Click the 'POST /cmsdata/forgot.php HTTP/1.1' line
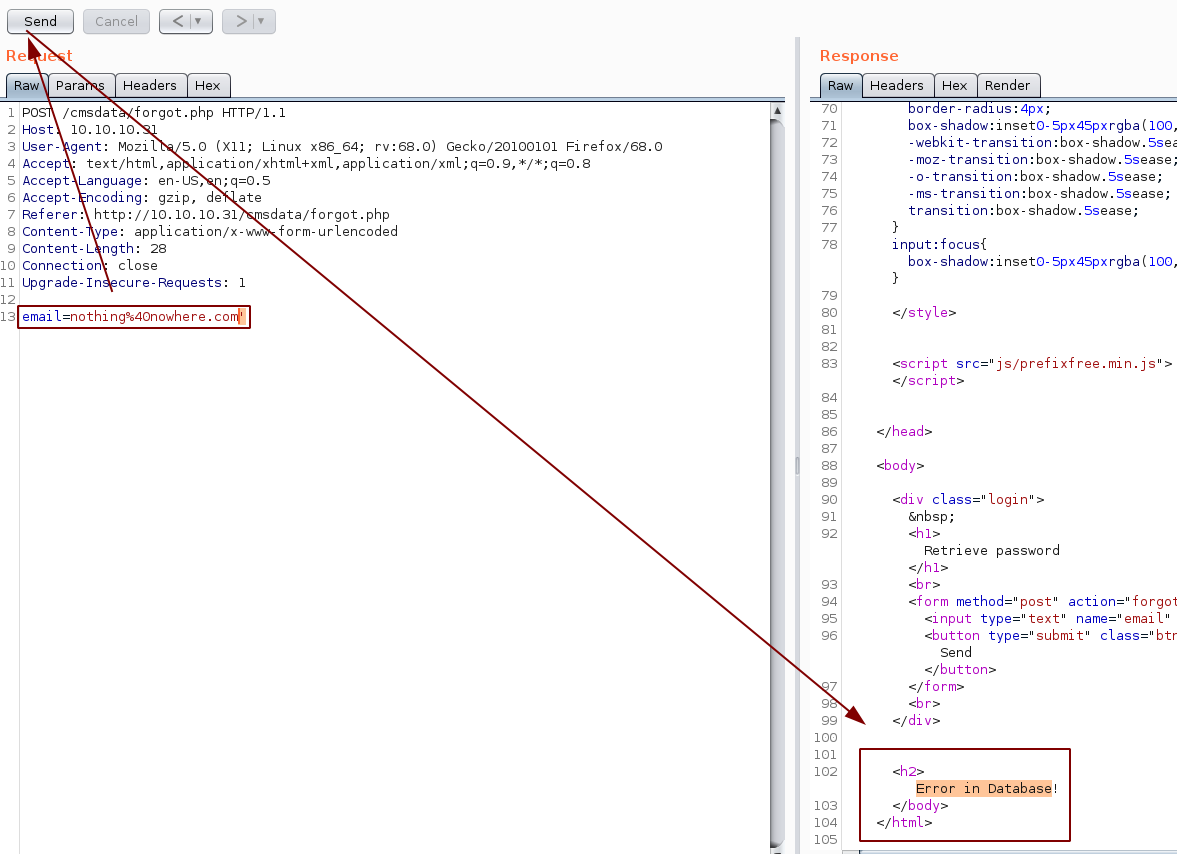1177x854 pixels. (x=154, y=113)
